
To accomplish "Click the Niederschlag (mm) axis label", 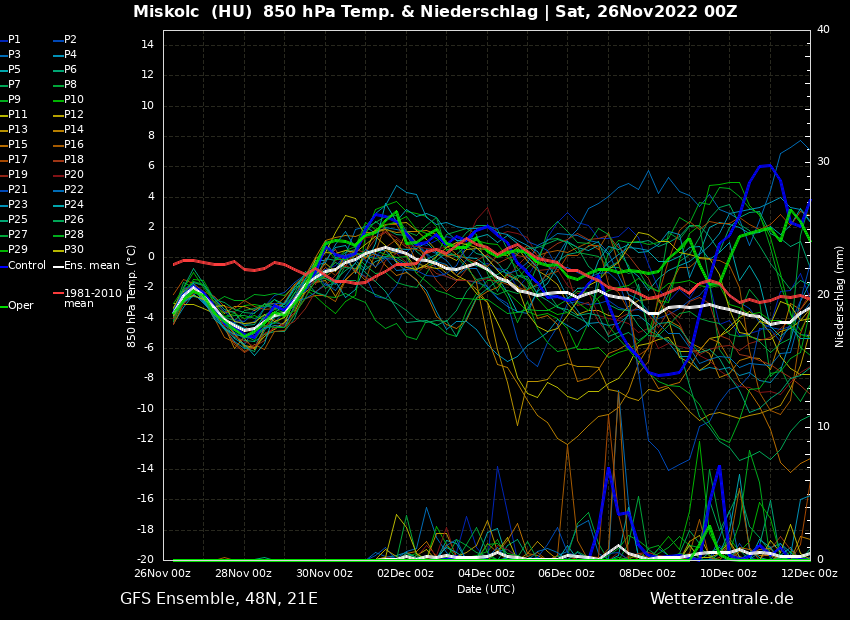I will point(840,296).
